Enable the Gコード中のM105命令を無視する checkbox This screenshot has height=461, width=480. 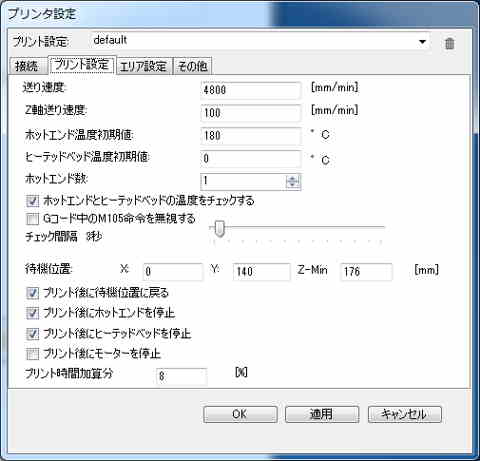coord(33,219)
